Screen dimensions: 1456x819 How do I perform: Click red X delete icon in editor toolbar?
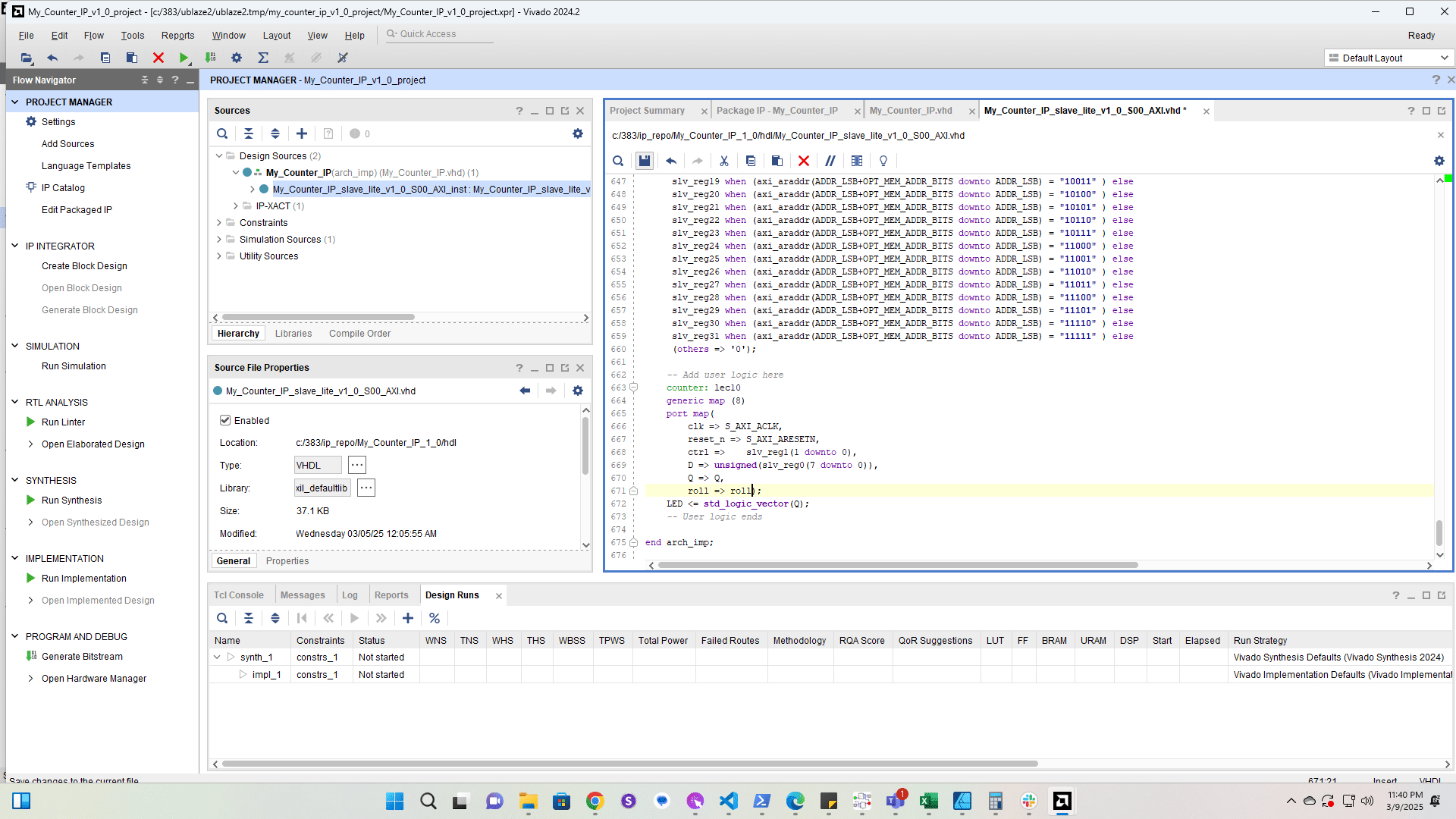[x=804, y=161]
